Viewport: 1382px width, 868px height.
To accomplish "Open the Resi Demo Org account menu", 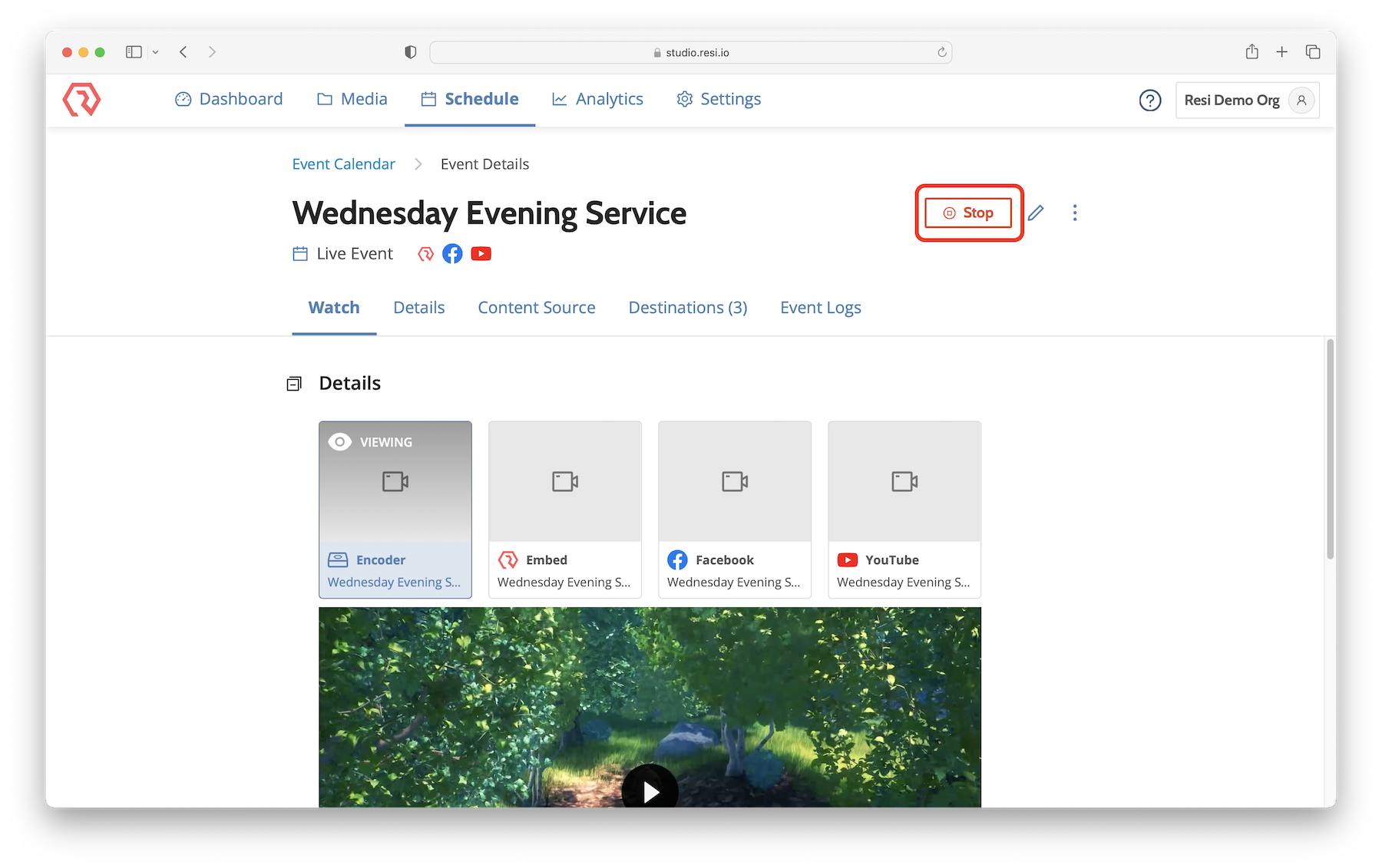I will point(1247,101).
